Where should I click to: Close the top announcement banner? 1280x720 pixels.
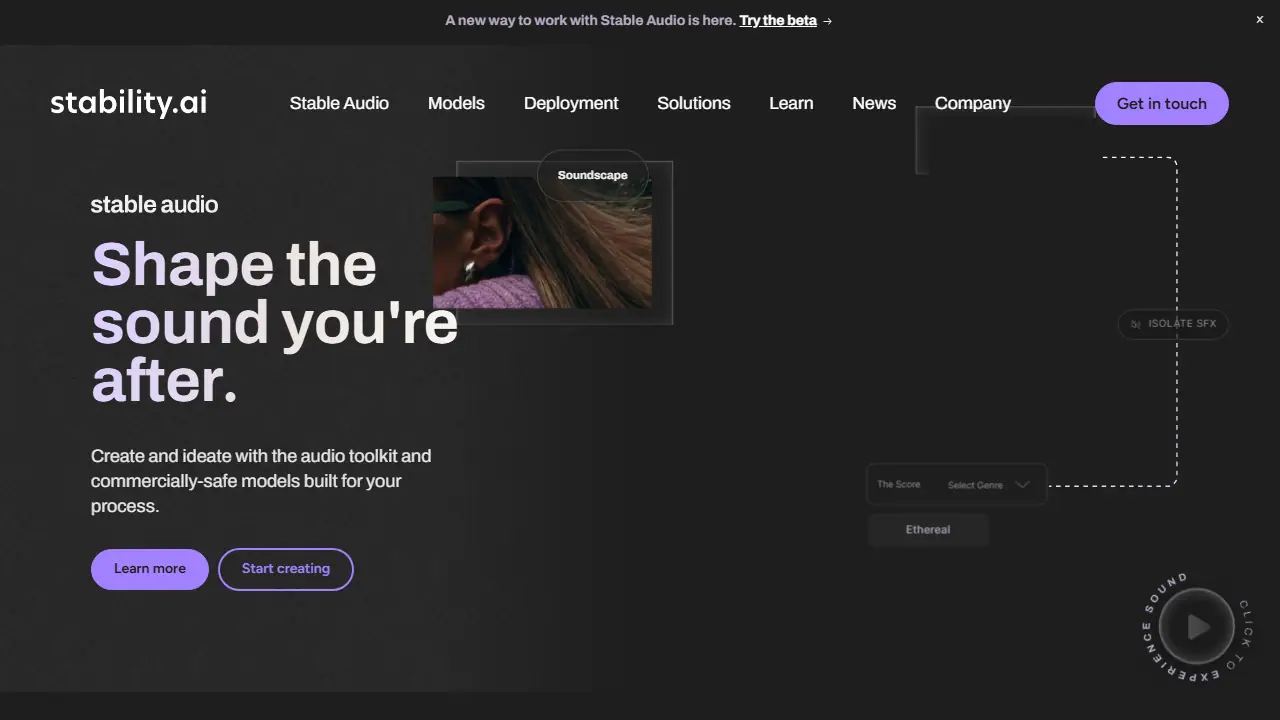(1260, 20)
